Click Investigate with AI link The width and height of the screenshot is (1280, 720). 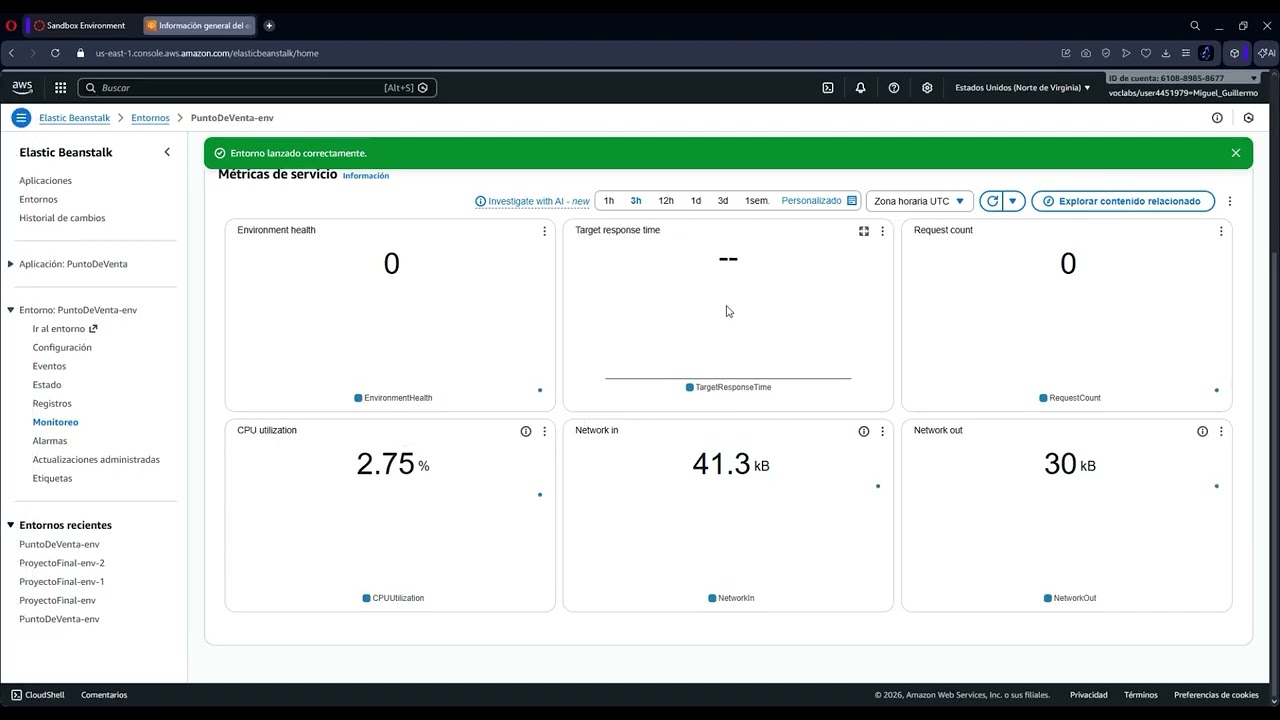click(x=532, y=201)
